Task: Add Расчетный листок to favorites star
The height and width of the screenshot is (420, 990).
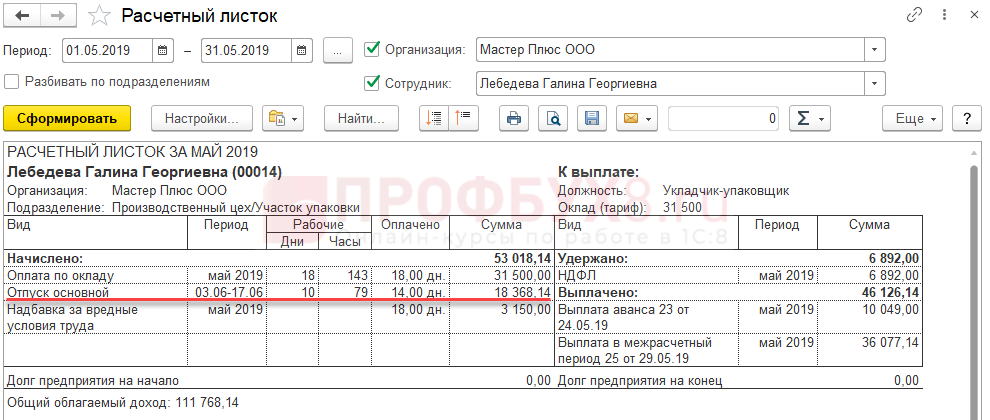Action: pos(99,16)
